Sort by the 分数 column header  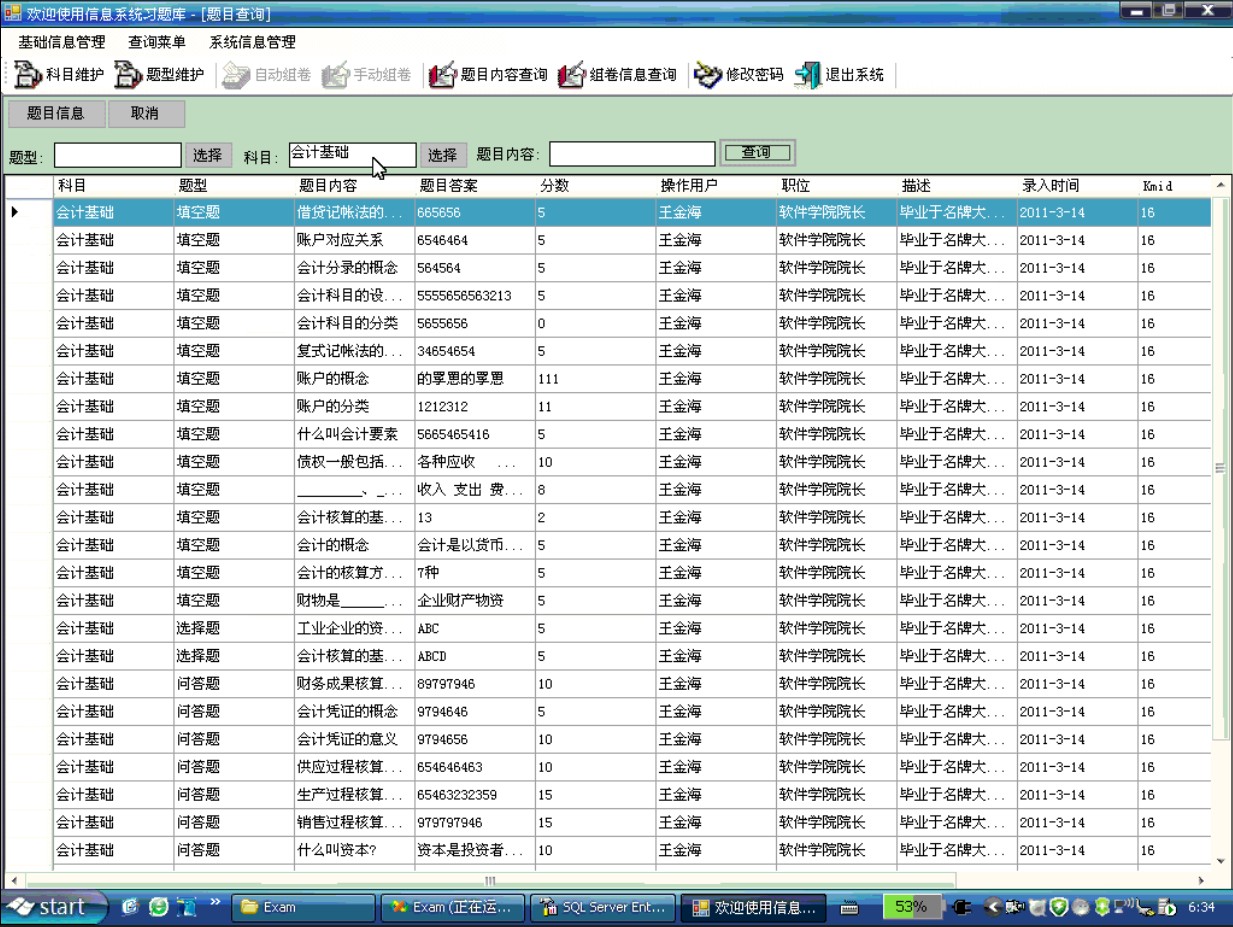pyautogui.click(x=595, y=186)
